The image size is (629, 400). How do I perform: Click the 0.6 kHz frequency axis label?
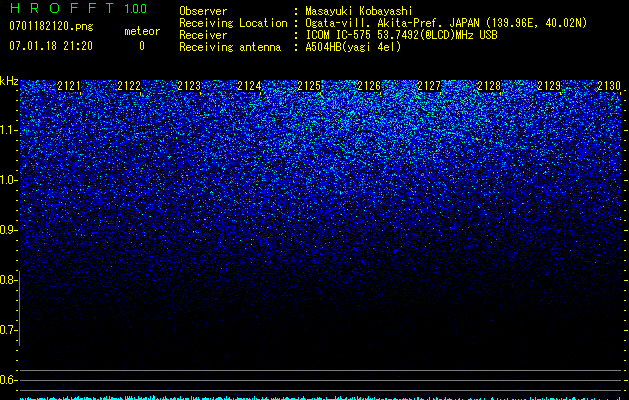8,380
